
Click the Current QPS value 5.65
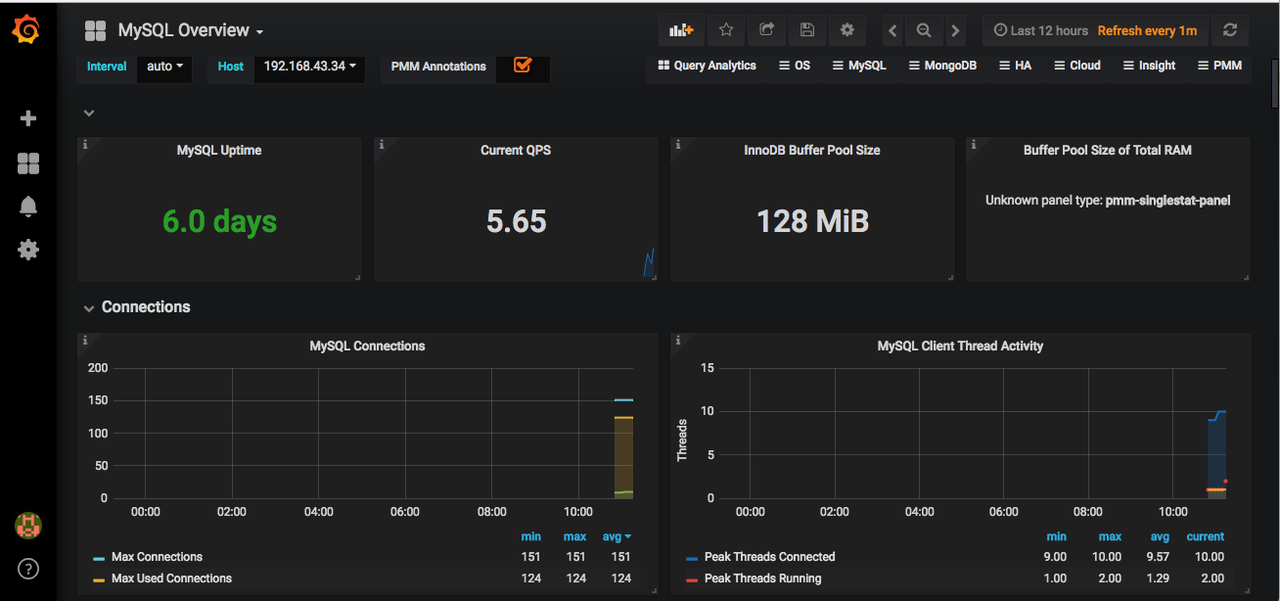[x=516, y=221]
